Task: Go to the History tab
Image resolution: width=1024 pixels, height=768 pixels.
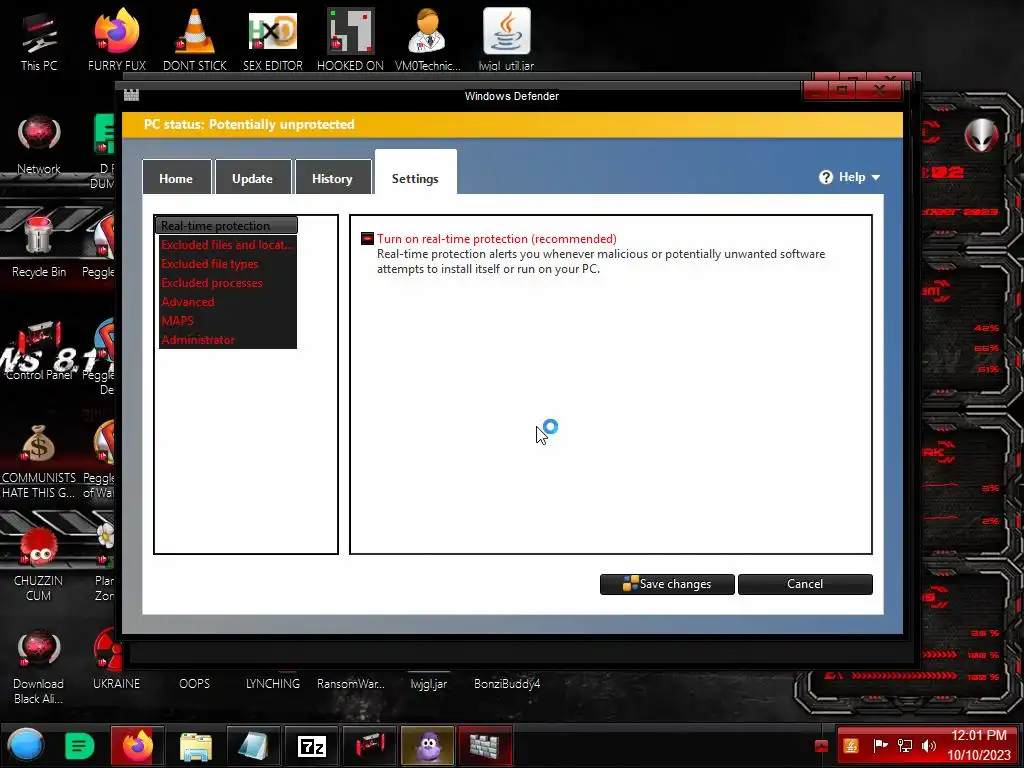Action: click(332, 178)
